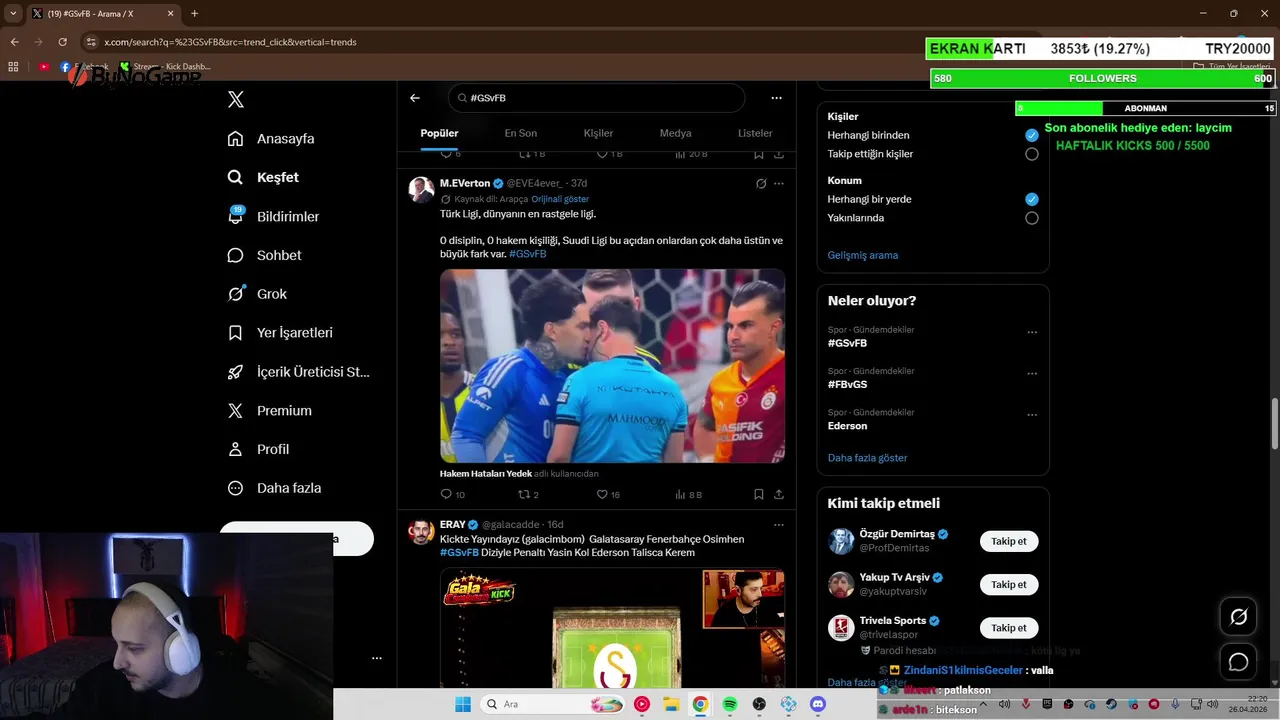Click Grok explain icon on M.EVerton post
1280x720 pixels.
(x=761, y=184)
